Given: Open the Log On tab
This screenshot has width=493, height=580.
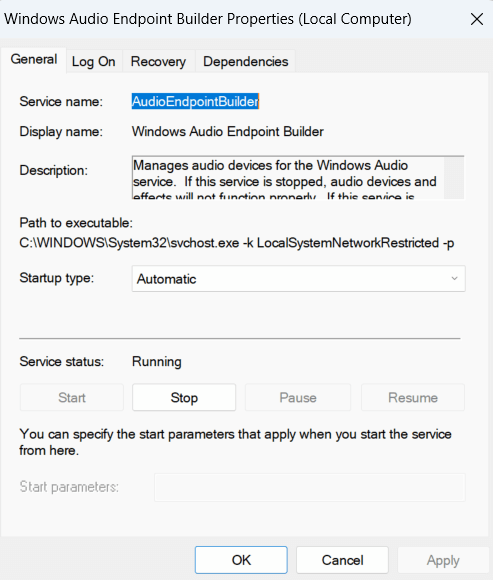Looking at the screenshot, I should pyautogui.click(x=94, y=61).
